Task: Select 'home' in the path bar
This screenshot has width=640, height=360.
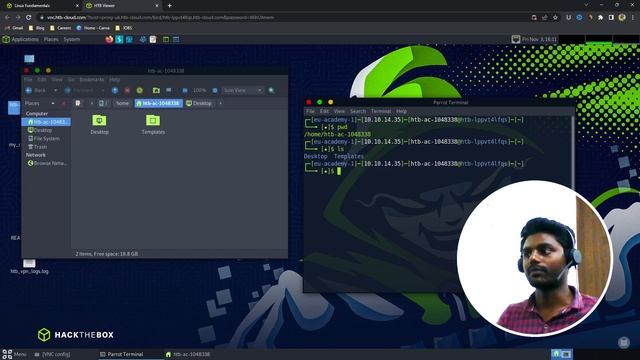Action: pyautogui.click(x=122, y=103)
